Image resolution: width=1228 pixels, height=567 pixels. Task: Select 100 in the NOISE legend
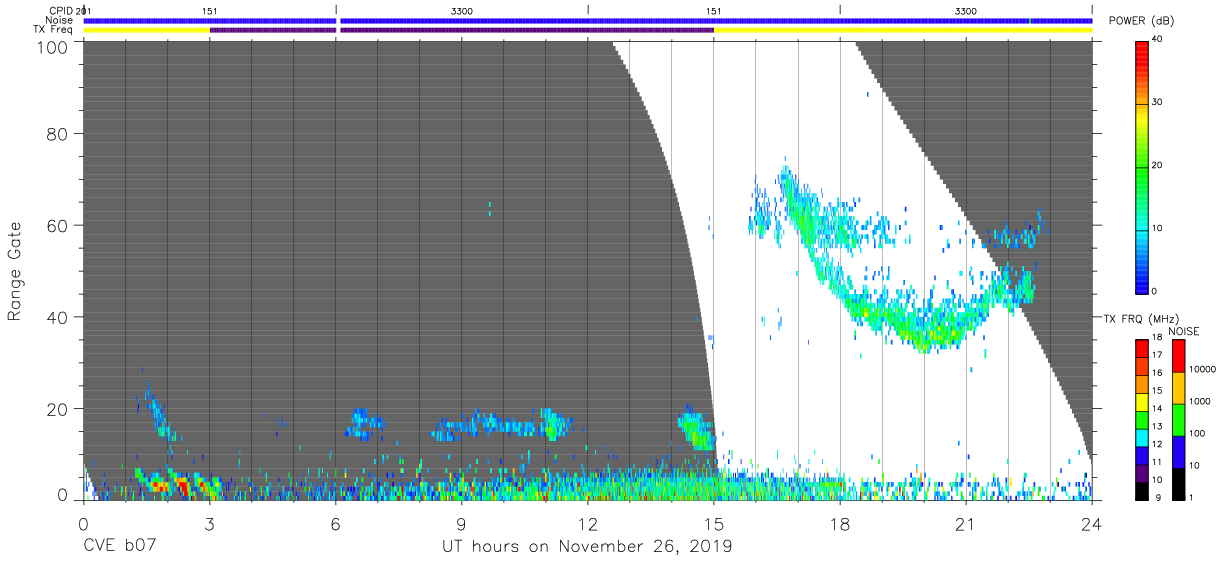(x=1199, y=433)
